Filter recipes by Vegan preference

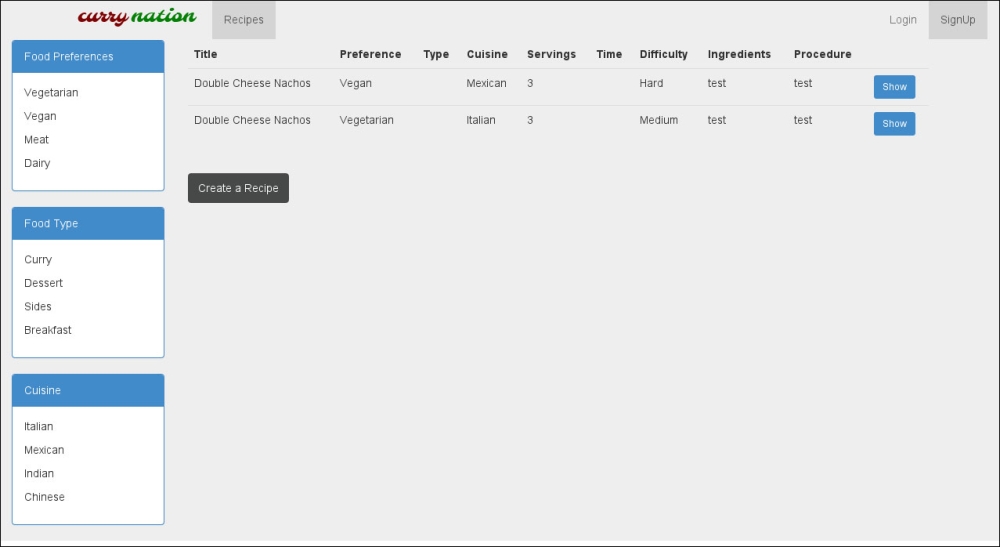40,116
